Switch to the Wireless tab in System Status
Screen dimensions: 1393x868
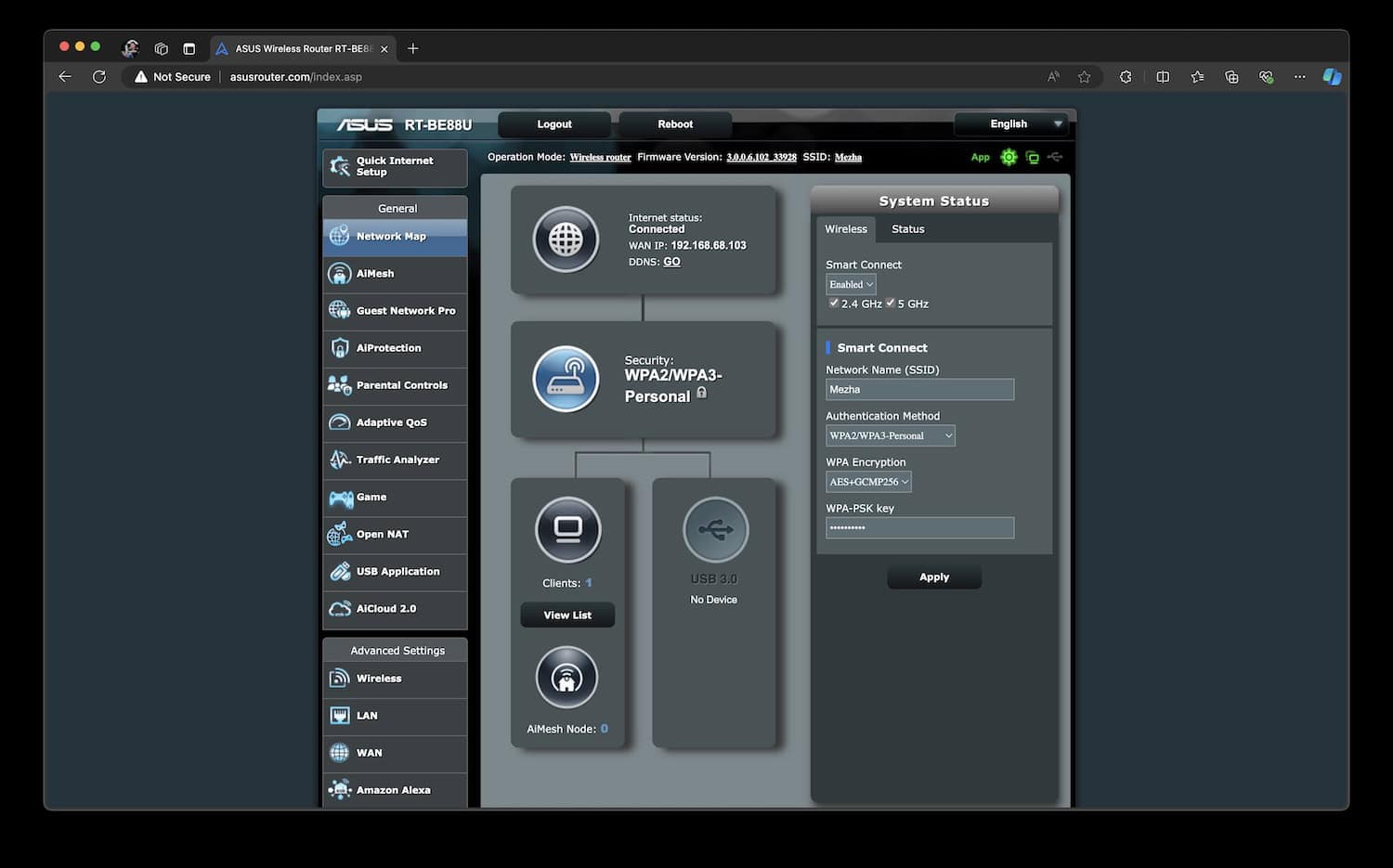[x=846, y=229]
